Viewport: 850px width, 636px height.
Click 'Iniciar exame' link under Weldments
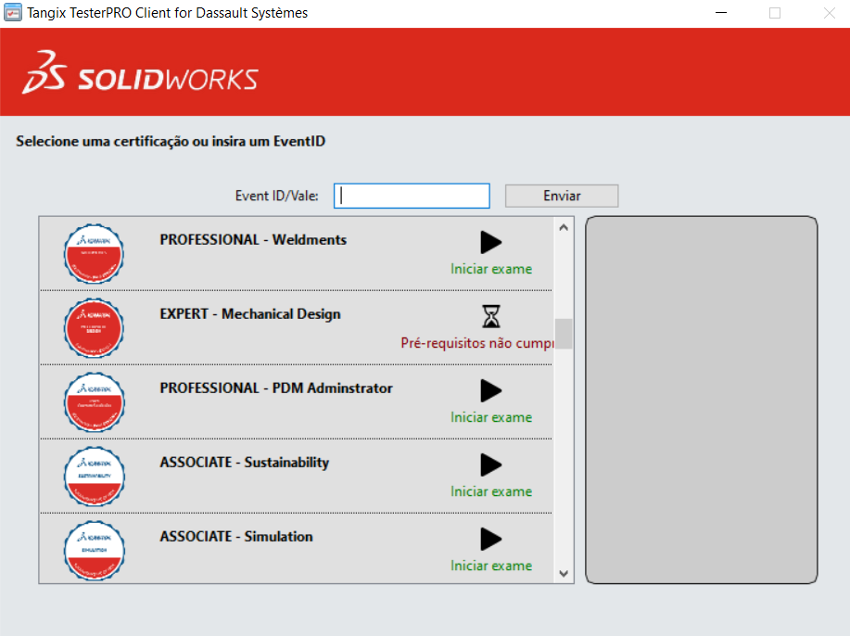(x=491, y=269)
